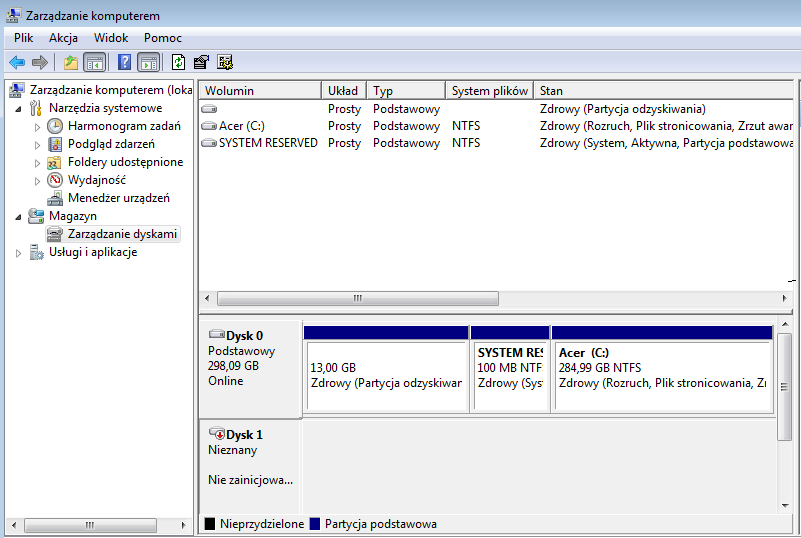Expand the Foldery udostępnione node
Viewport: 801px width, 538px height.
click(37, 163)
